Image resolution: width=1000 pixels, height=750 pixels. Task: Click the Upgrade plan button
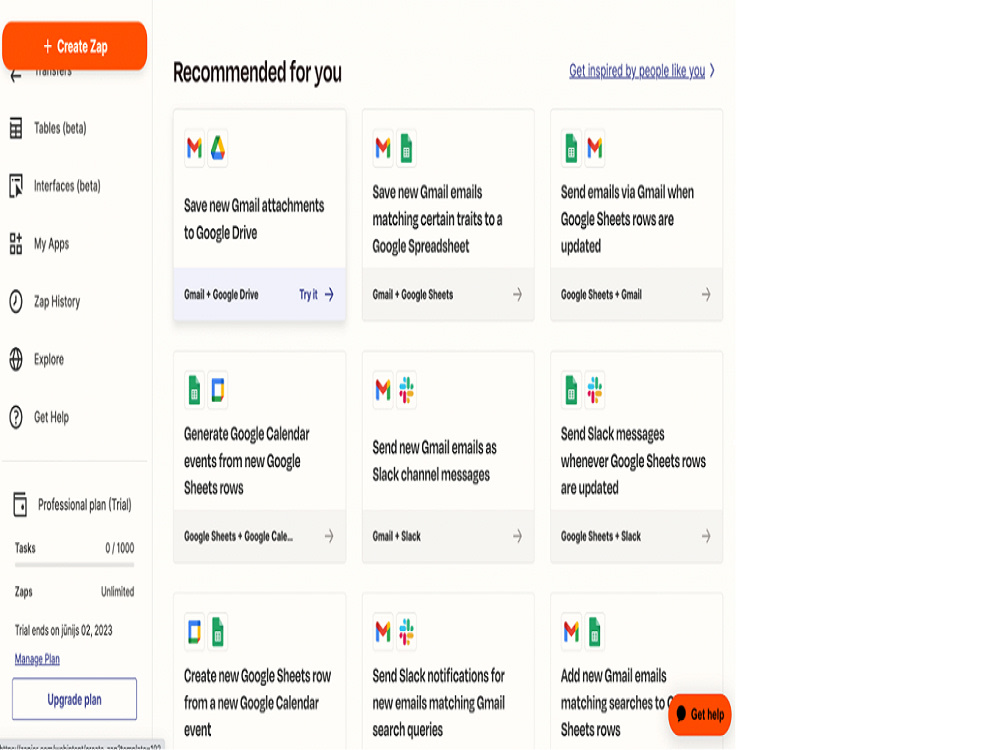tap(75, 699)
